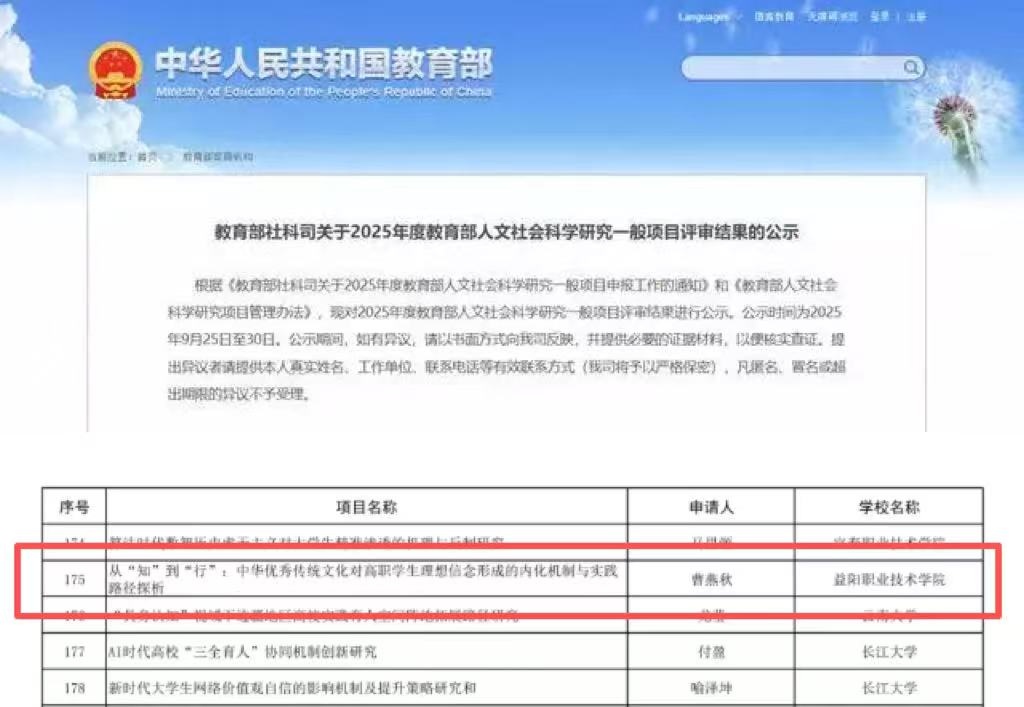Screen dimensions: 1024x707
Task: Click the 注册 register link
Action: [915, 17]
